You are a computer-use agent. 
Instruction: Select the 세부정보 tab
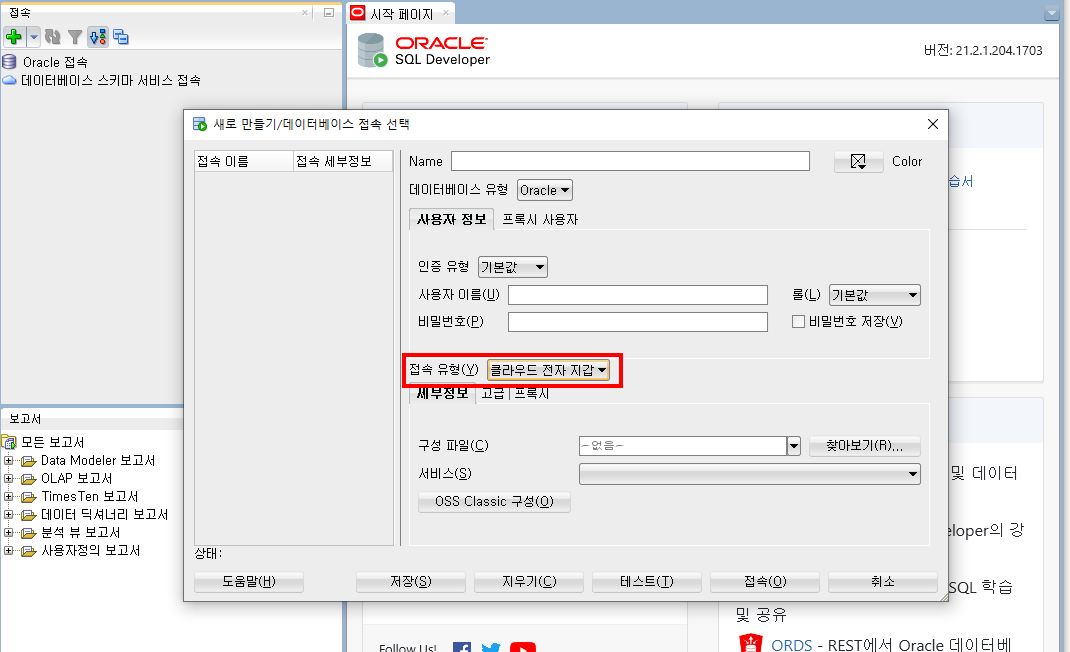tap(442, 393)
